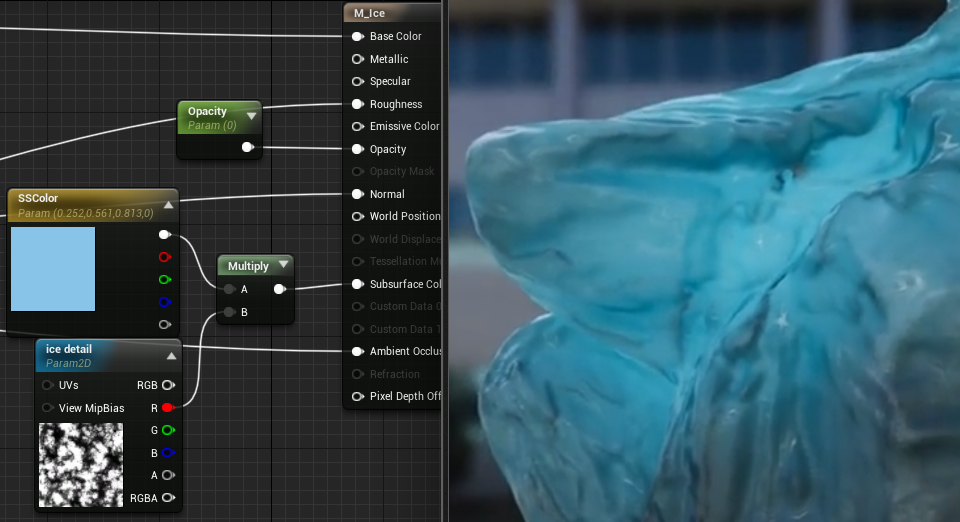The image size is (960, 522).
Task: Select the Opacity Param node header
Action: pos(219,117)
